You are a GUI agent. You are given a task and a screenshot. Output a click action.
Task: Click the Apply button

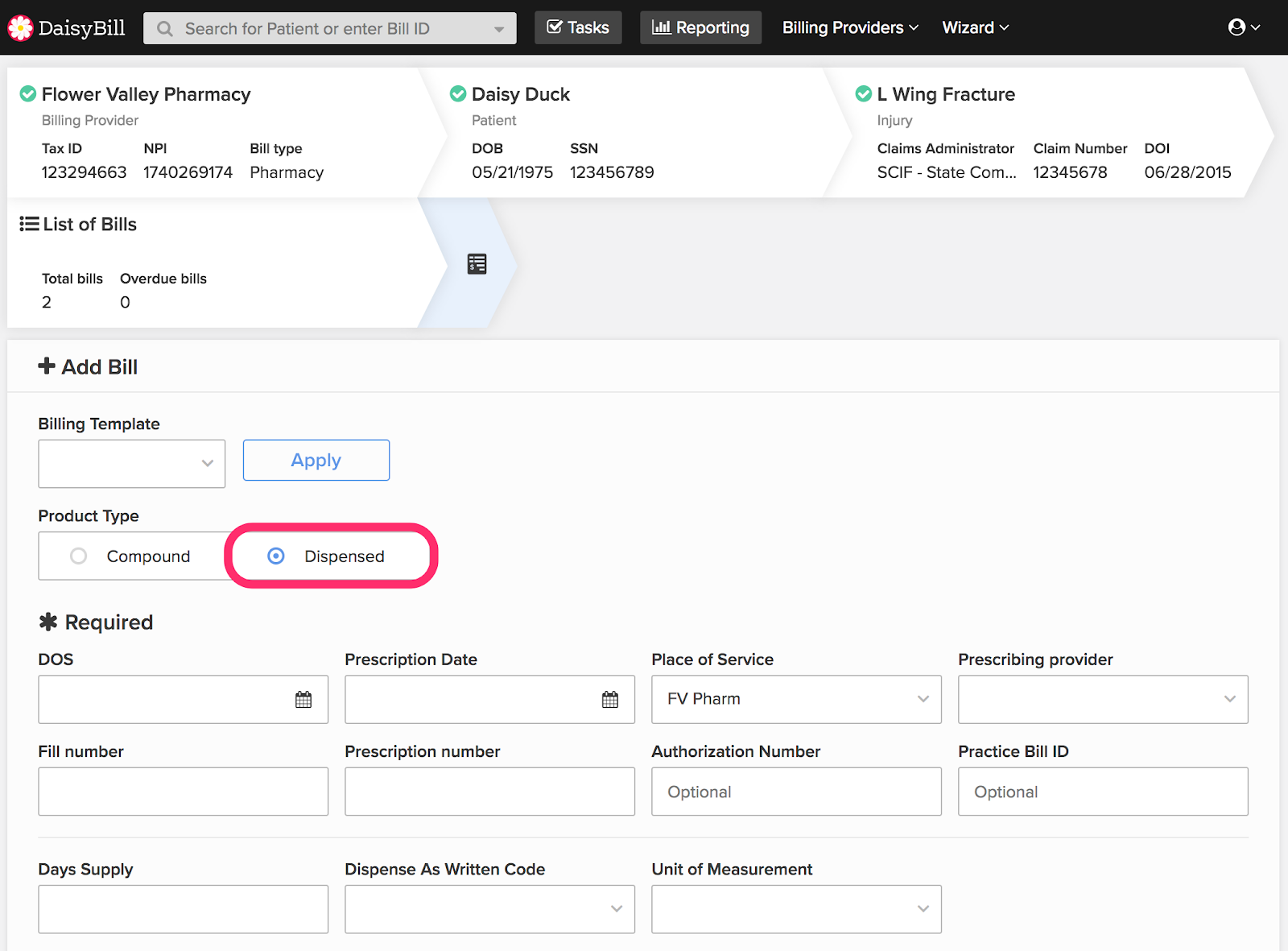pyautogui.click(x=316, y=461)
